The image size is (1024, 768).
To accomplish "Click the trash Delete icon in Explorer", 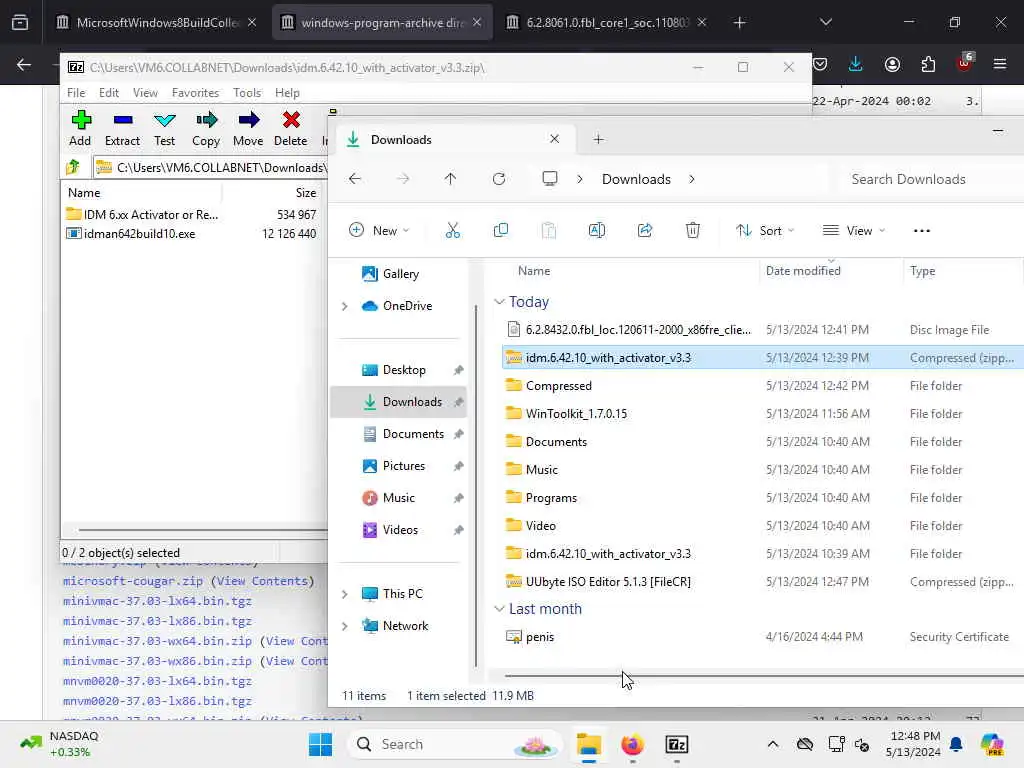I will click(x=693, y=230).
